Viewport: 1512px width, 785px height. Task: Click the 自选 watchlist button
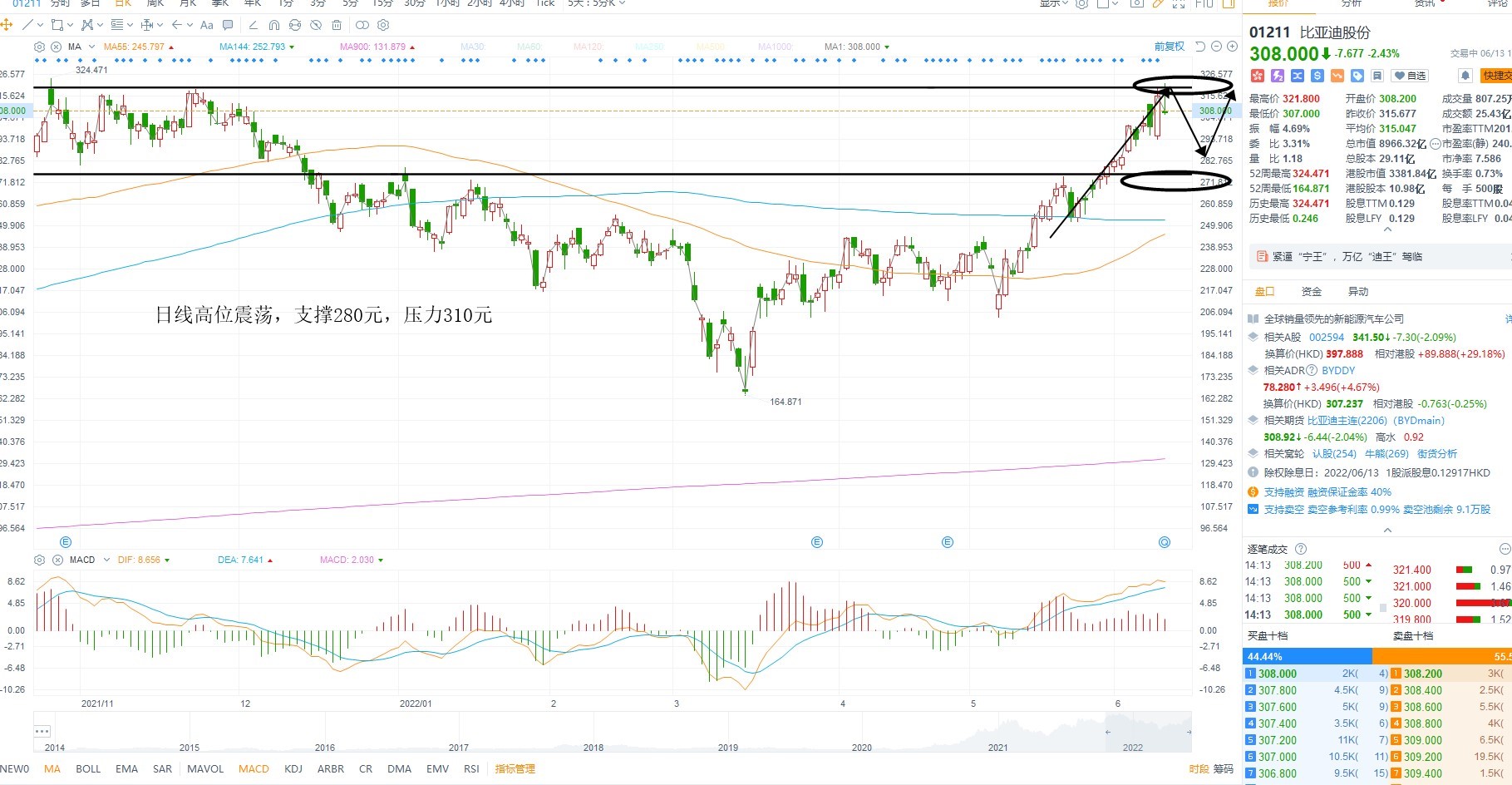pos(1411,76)
